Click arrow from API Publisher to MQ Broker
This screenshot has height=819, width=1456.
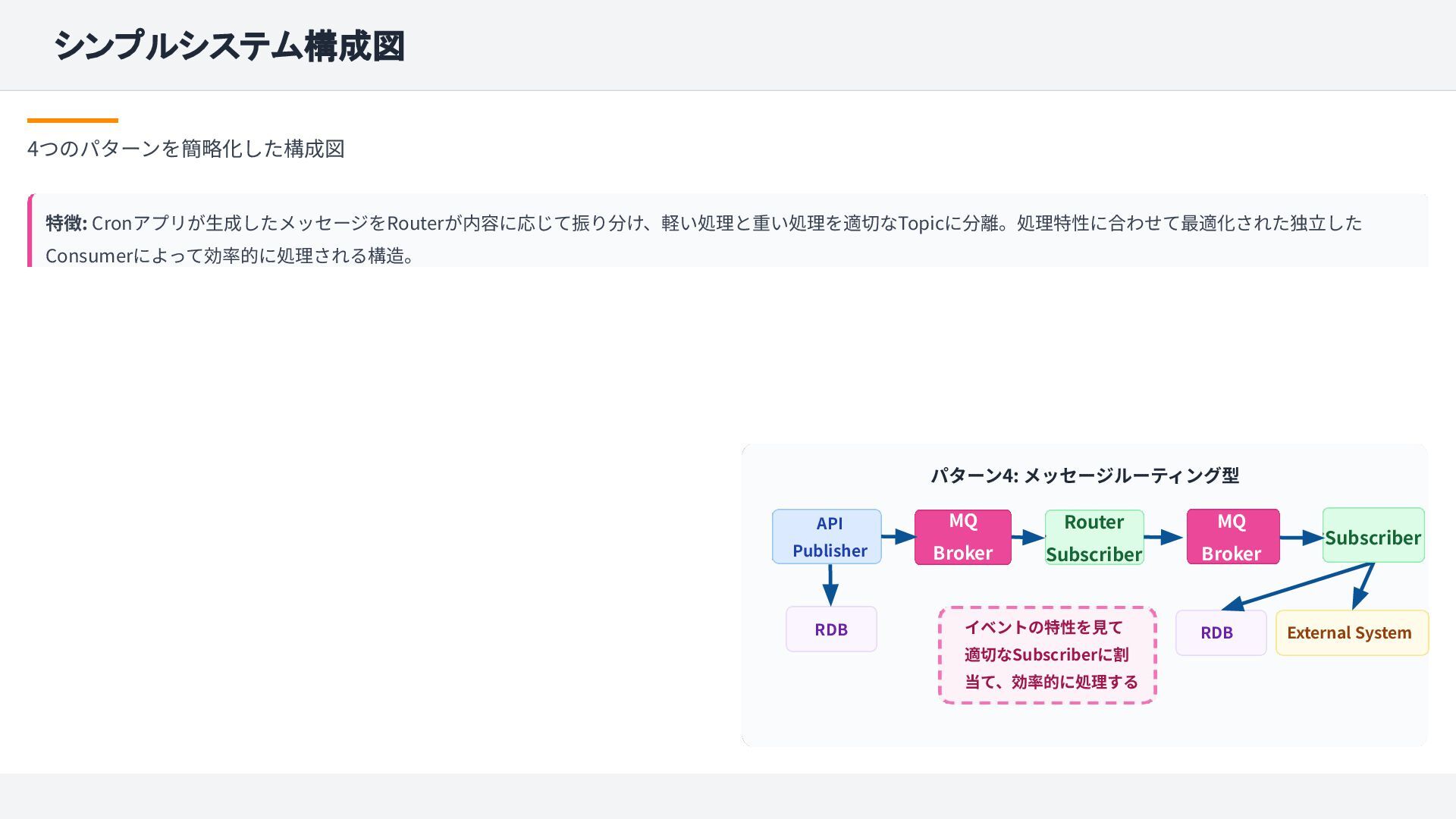[x=898, y=537]
